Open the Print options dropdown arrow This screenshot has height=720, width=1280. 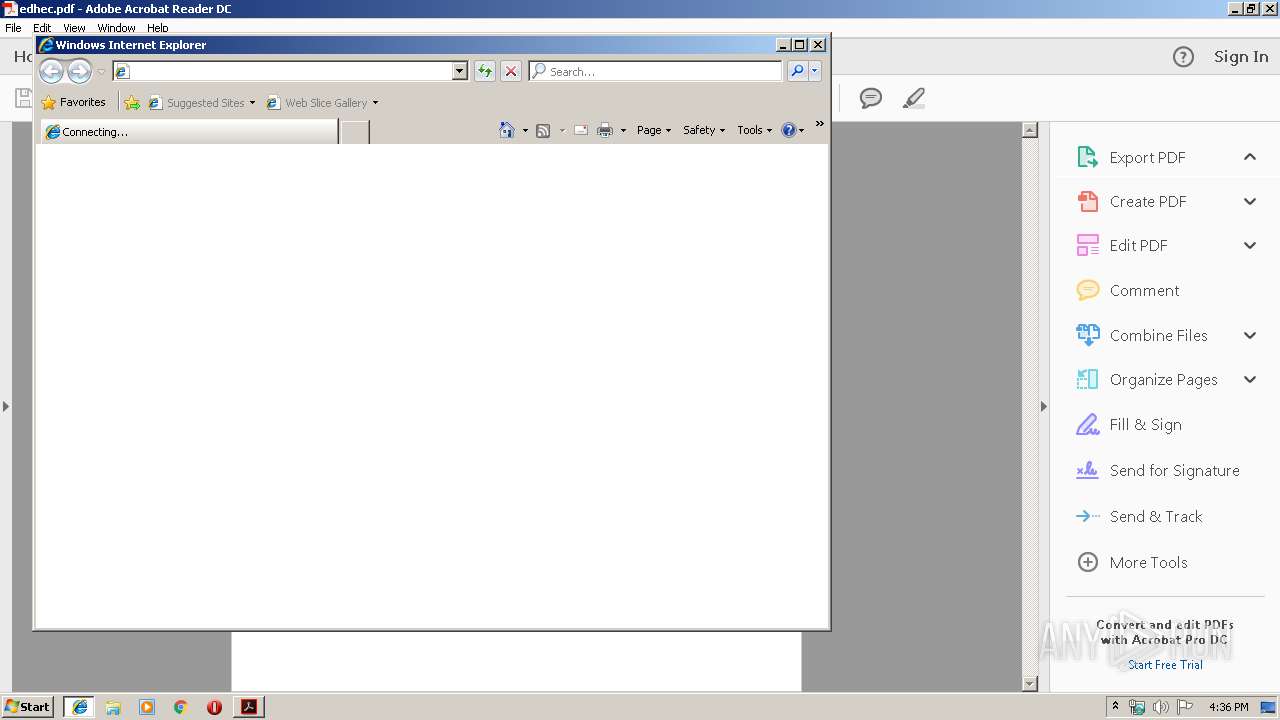623,130
